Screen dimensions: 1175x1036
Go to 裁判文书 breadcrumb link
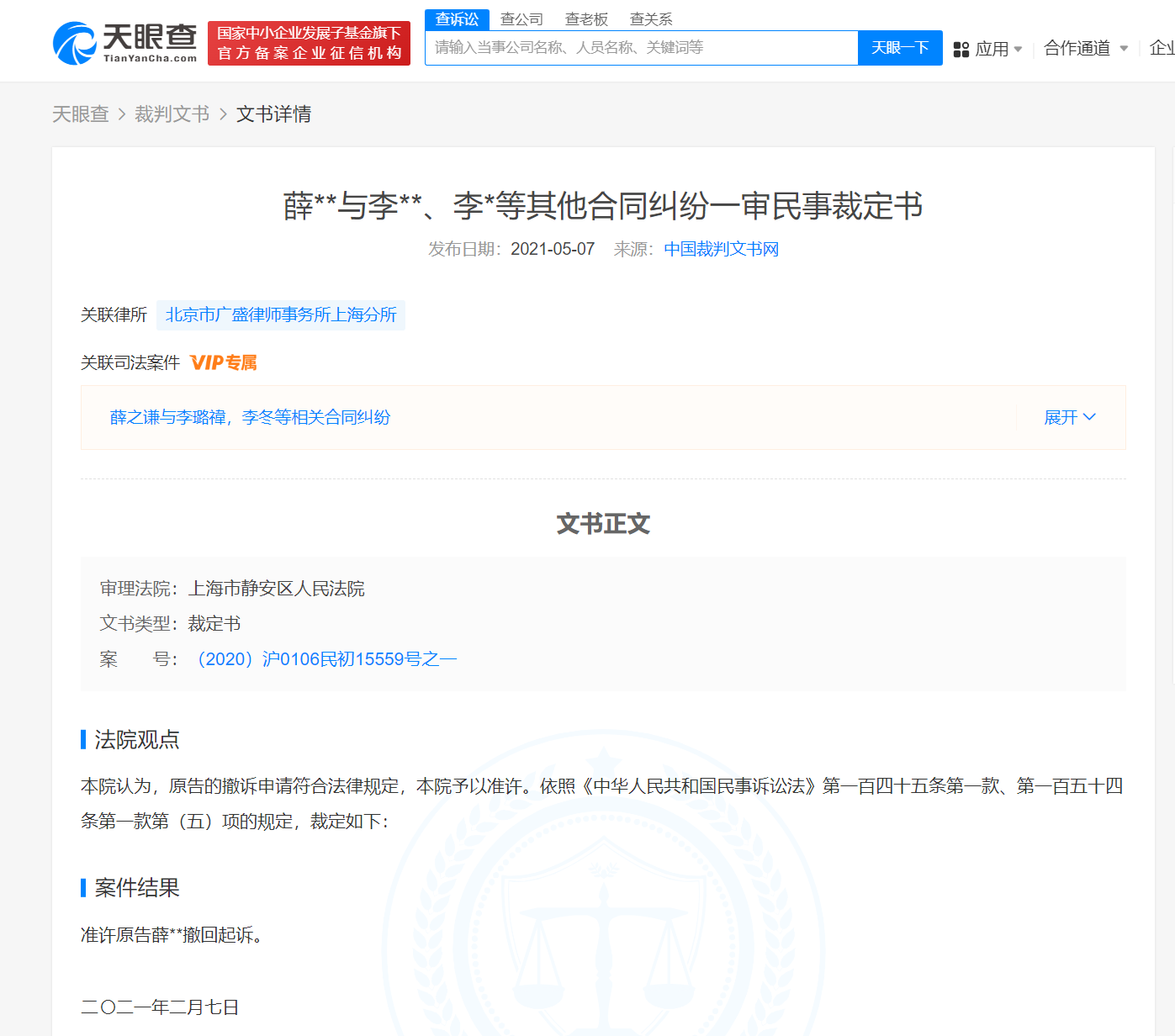pos(172,114)
